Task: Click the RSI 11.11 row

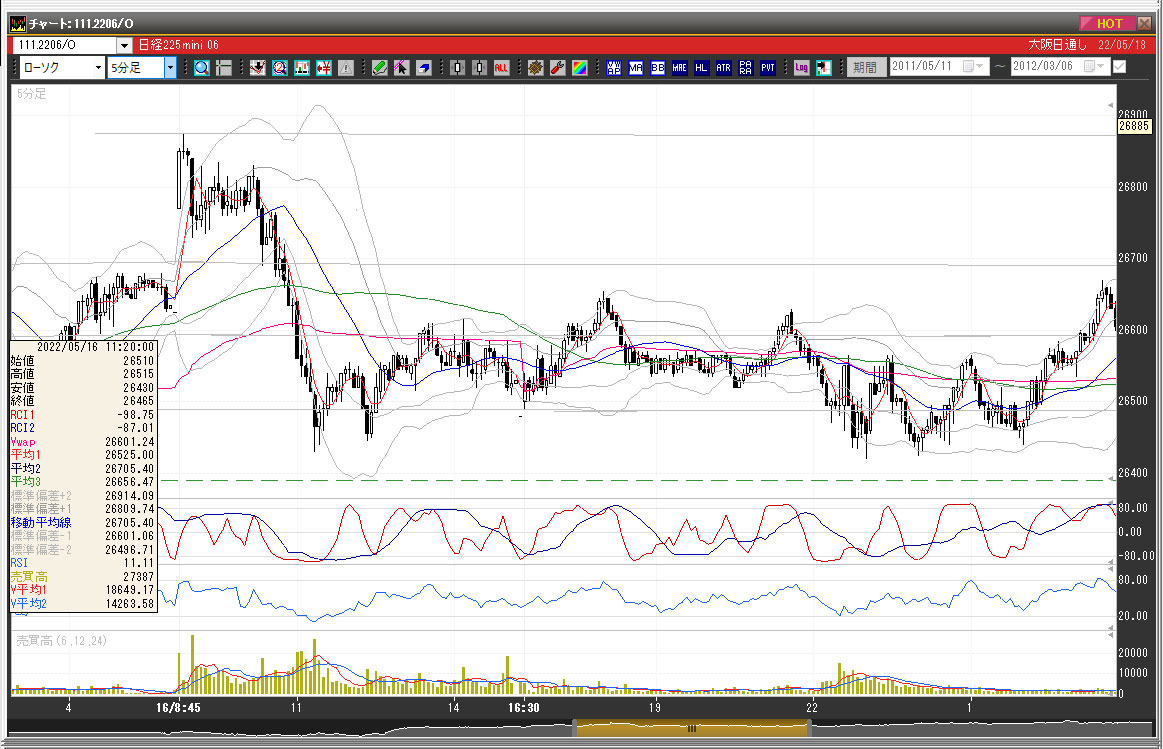Action: point(83,563)
